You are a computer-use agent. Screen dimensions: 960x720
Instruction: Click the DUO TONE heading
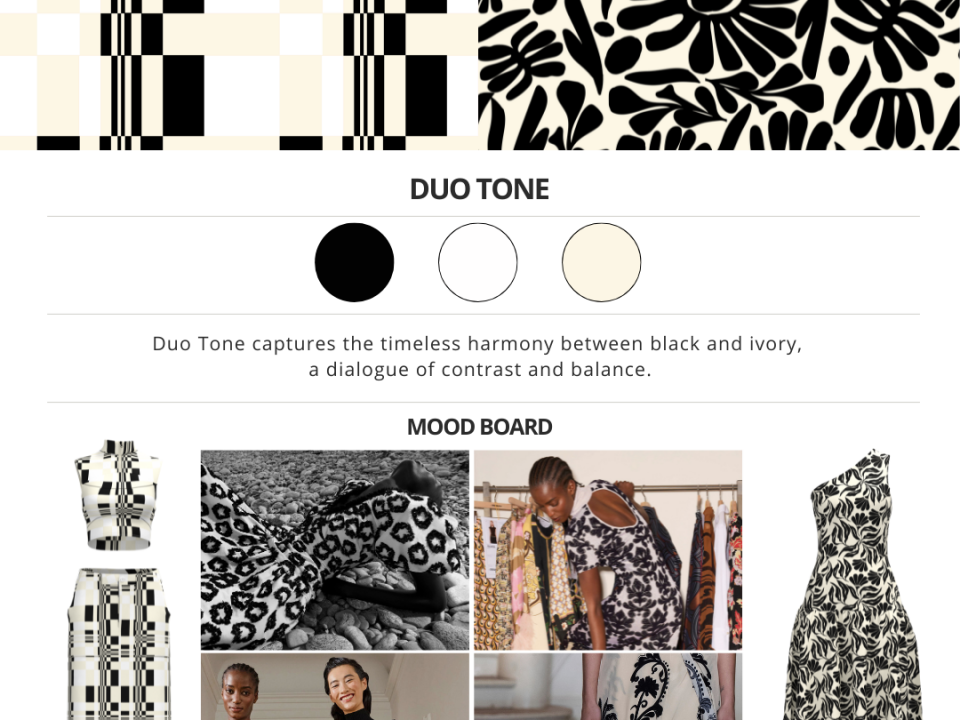[x=479, y=189]
